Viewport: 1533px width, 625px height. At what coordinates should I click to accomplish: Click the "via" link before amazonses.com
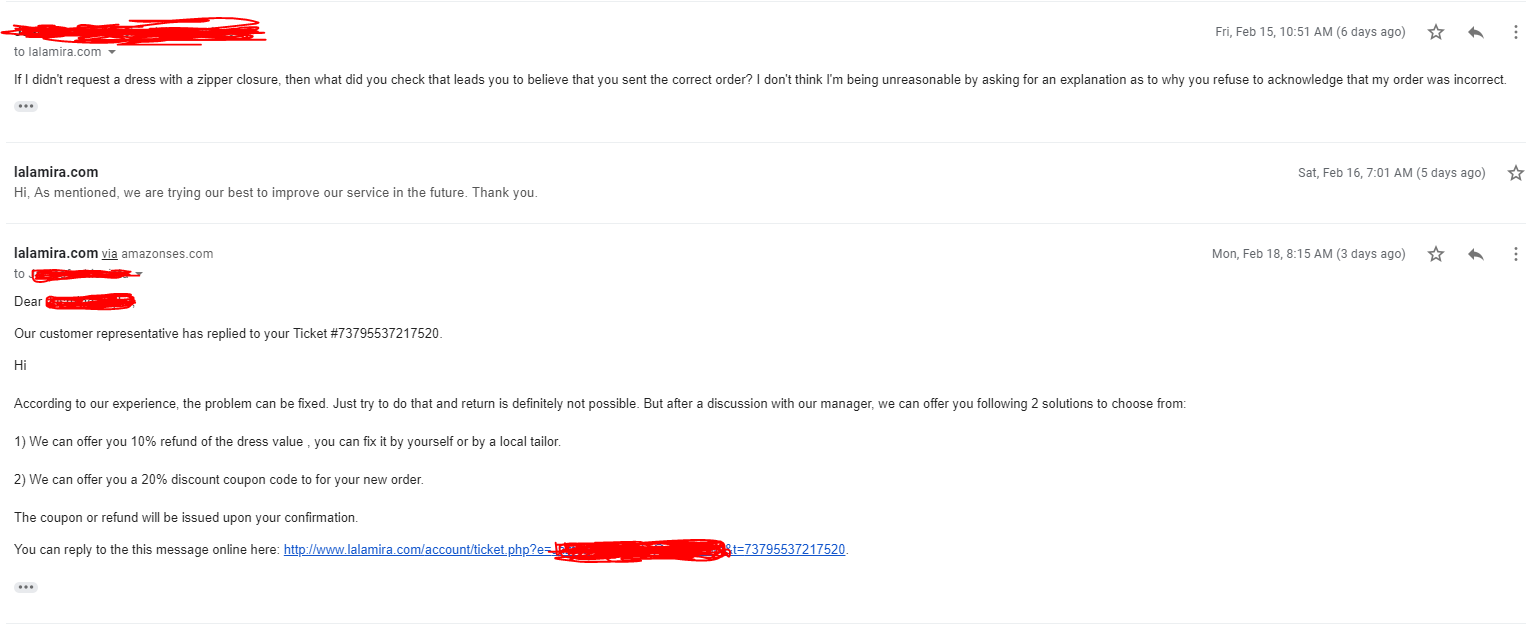(109, 254)
